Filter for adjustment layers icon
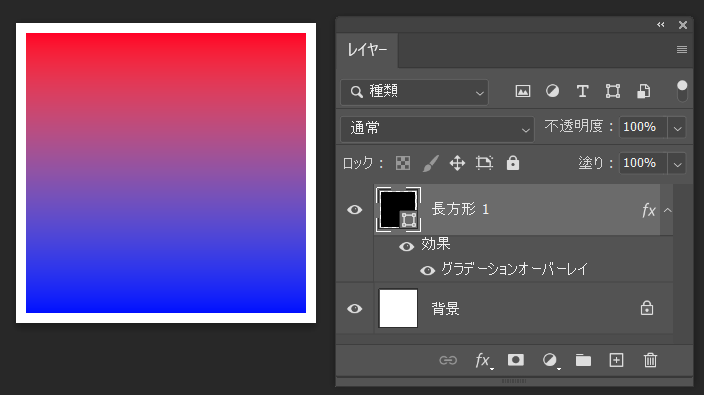 [553, 91]
